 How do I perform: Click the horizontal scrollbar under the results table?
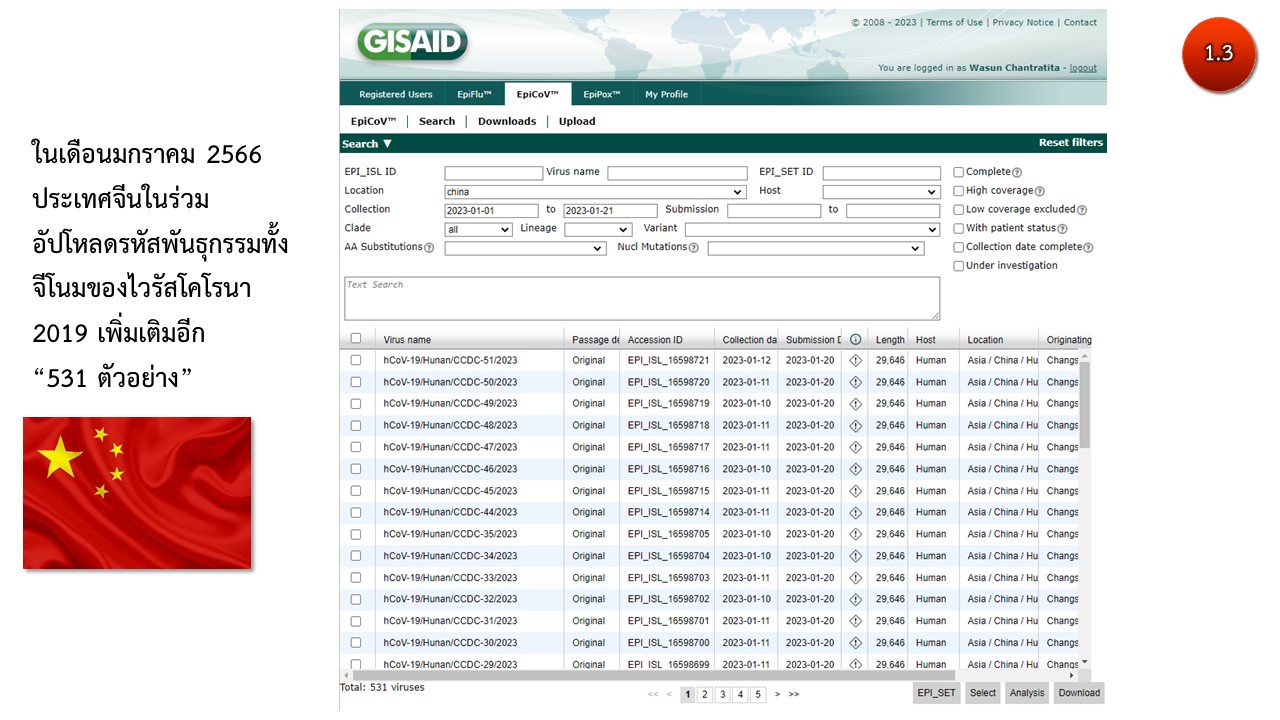700,676
